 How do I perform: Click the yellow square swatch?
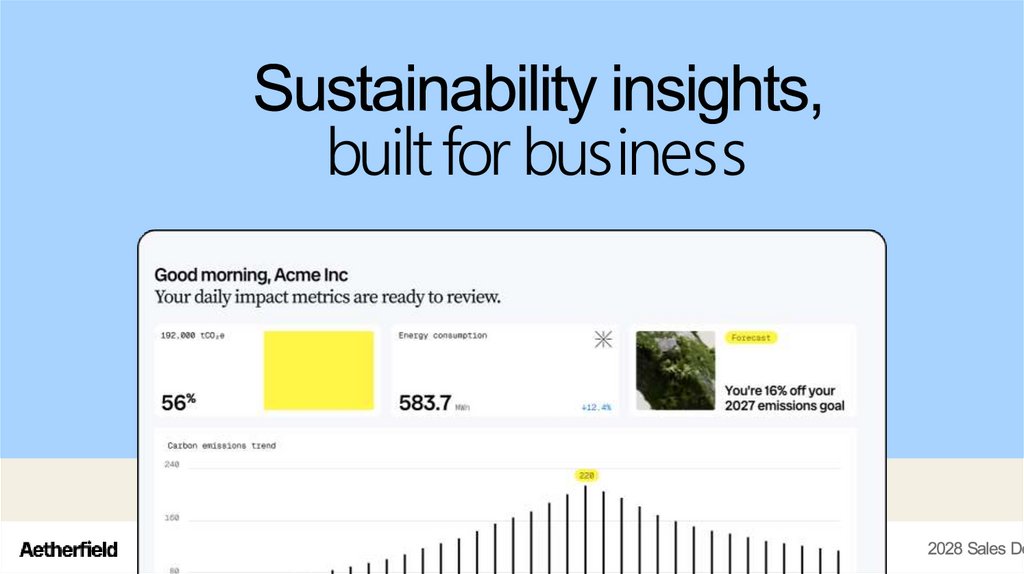coord(318,370)
